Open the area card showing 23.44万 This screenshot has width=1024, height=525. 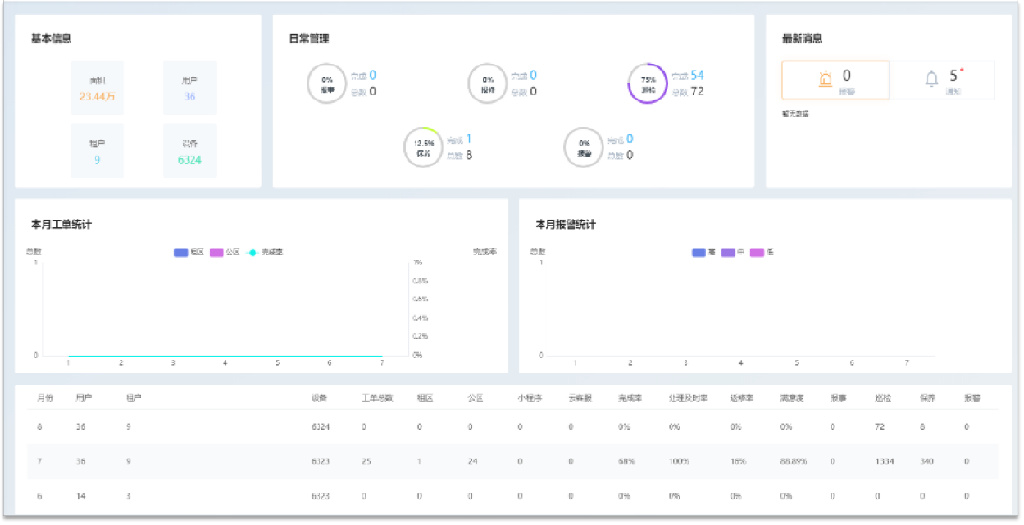97,88
